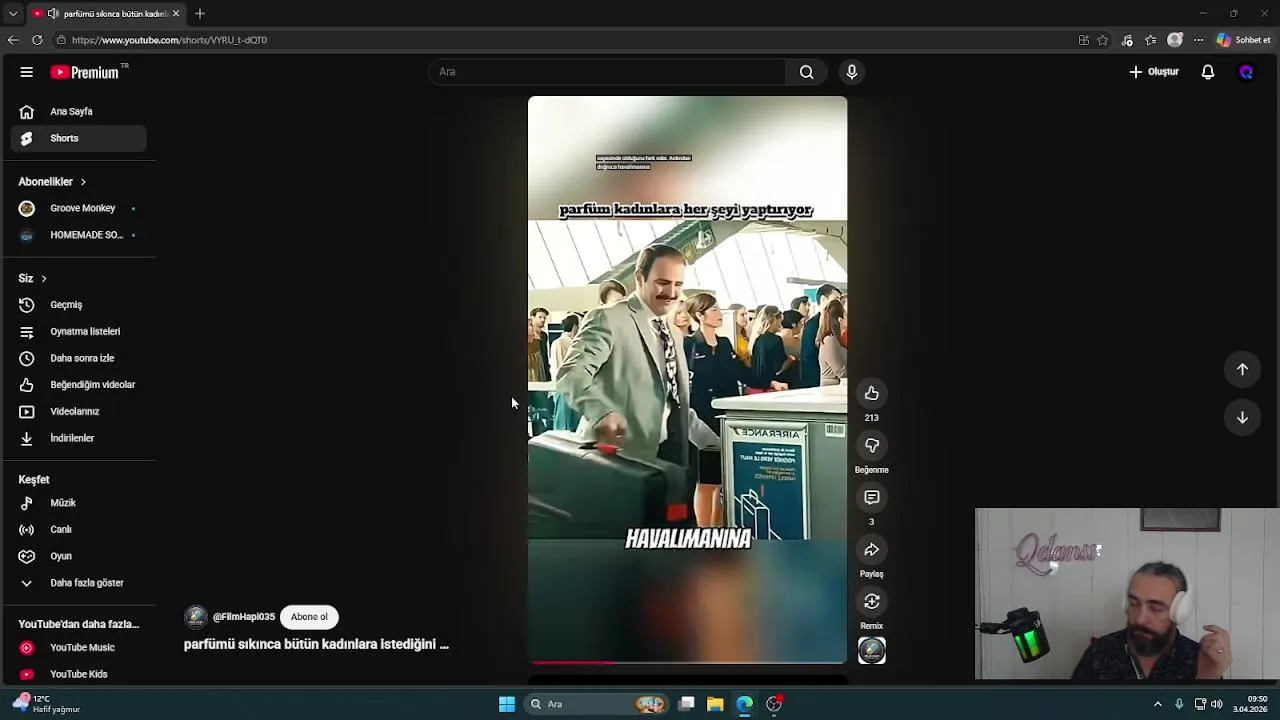Open Beğendiğim videolar
The height and width of the screenshot is (720, 1280).
click(x=79, y=385)
